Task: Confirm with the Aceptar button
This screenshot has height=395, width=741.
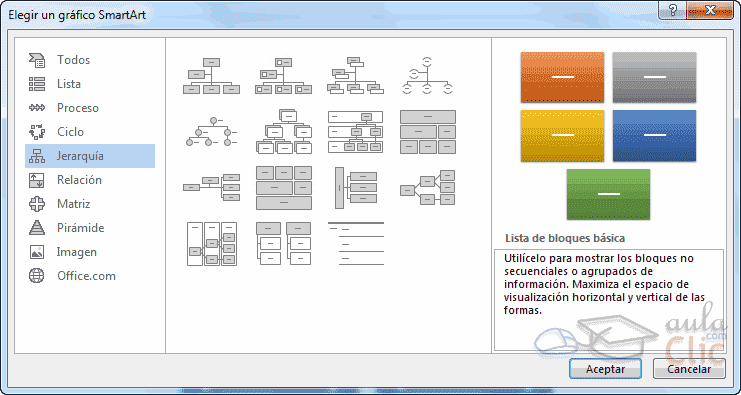Action: [x=605, y=369]
